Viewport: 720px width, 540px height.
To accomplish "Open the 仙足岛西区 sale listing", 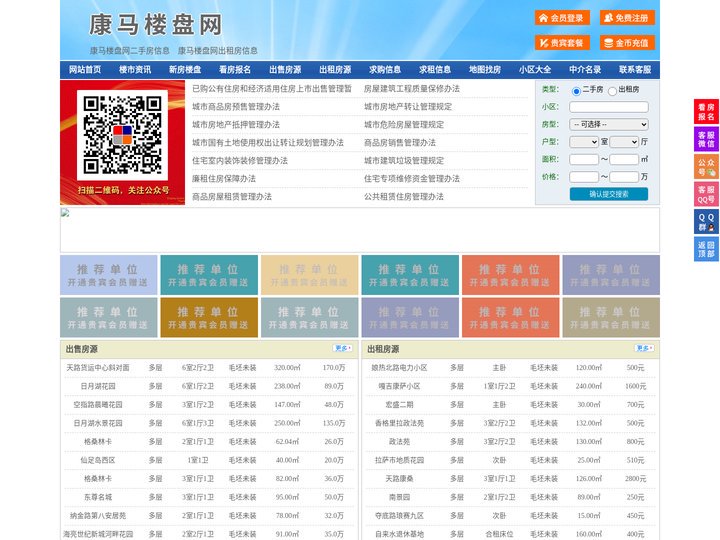I will [x=98, y=460].
